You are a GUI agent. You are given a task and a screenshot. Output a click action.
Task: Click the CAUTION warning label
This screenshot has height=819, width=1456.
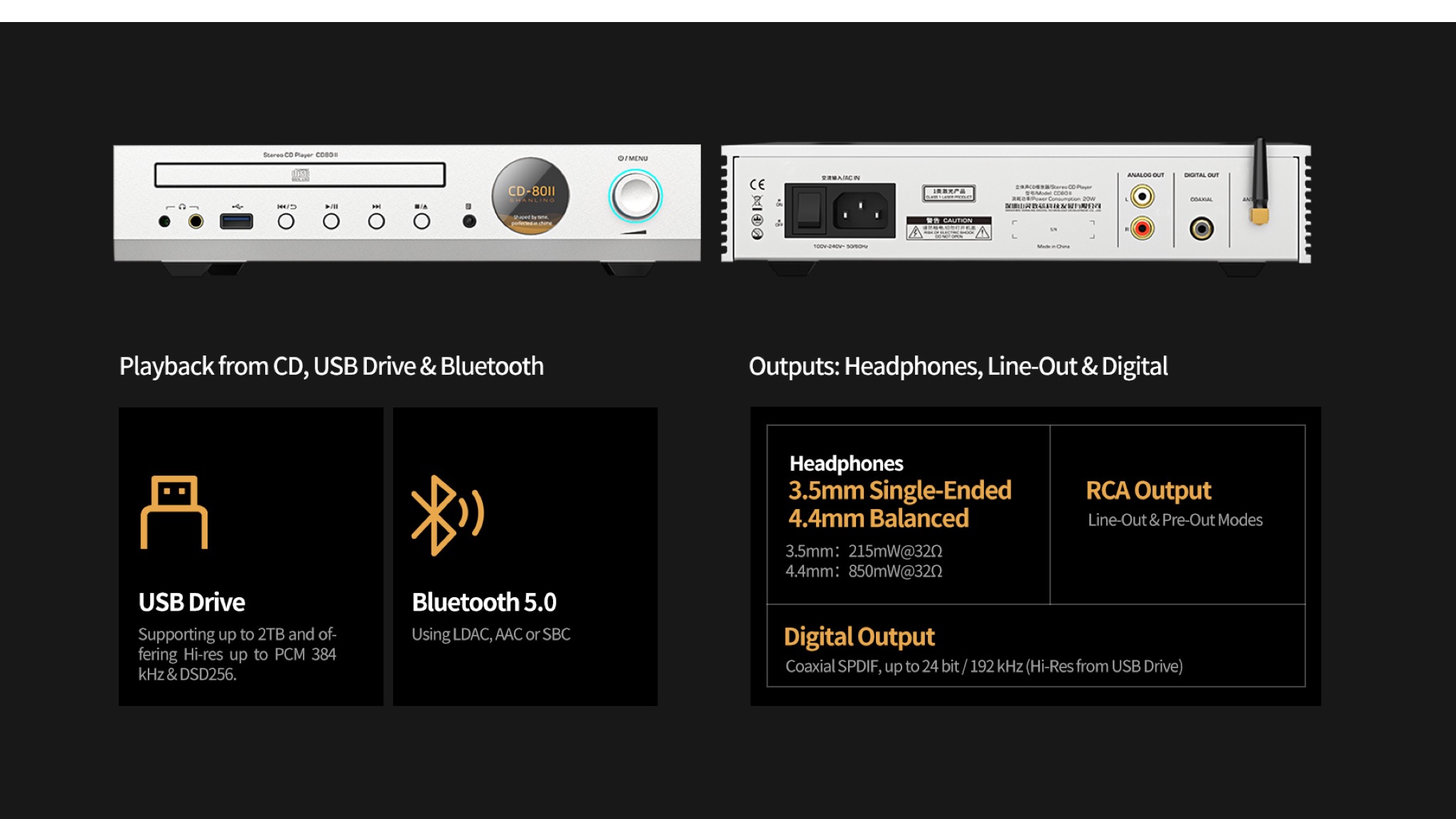pos(948,229)
